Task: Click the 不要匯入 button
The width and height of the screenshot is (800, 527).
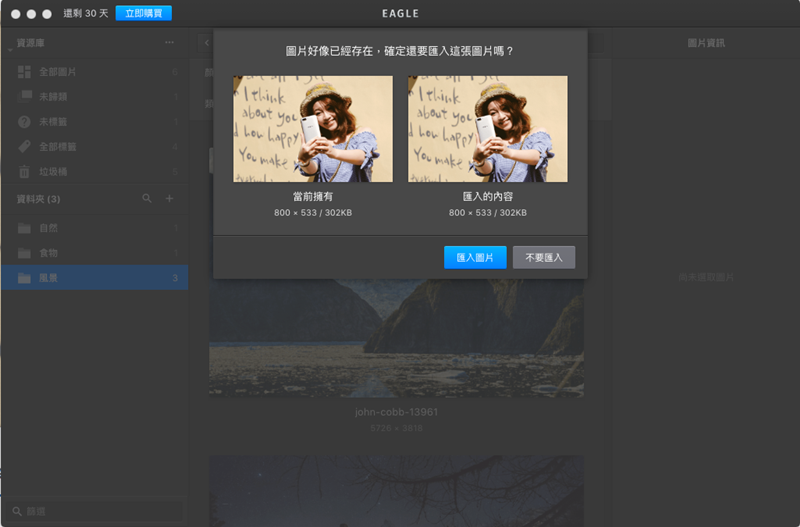Action: [544, 257]
